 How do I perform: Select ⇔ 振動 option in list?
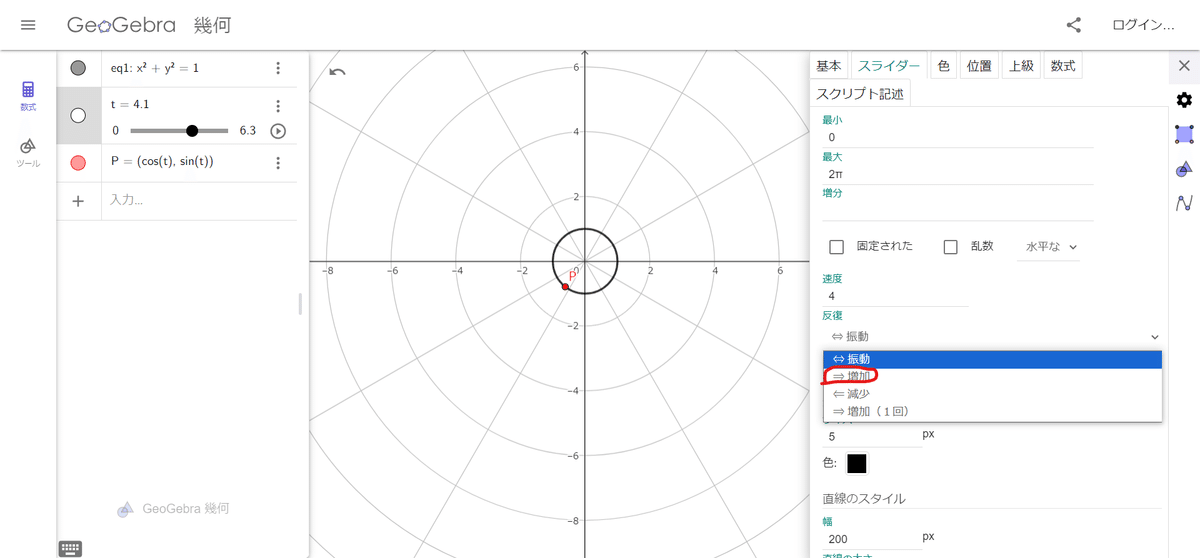992,359
